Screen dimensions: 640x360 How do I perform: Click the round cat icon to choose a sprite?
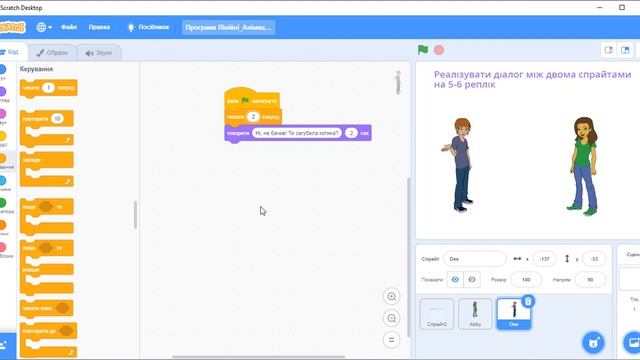coord(593,343)
